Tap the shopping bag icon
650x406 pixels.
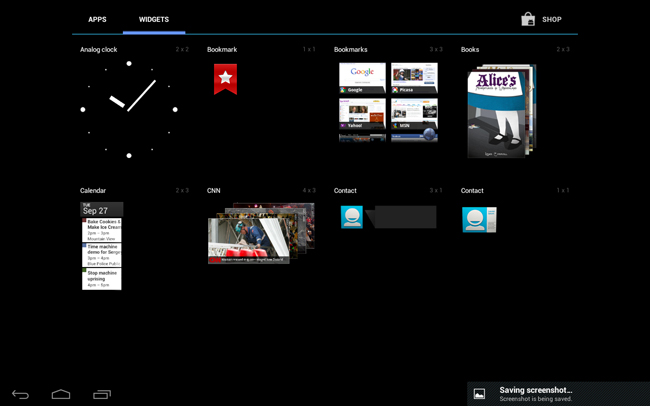point(528,19)
